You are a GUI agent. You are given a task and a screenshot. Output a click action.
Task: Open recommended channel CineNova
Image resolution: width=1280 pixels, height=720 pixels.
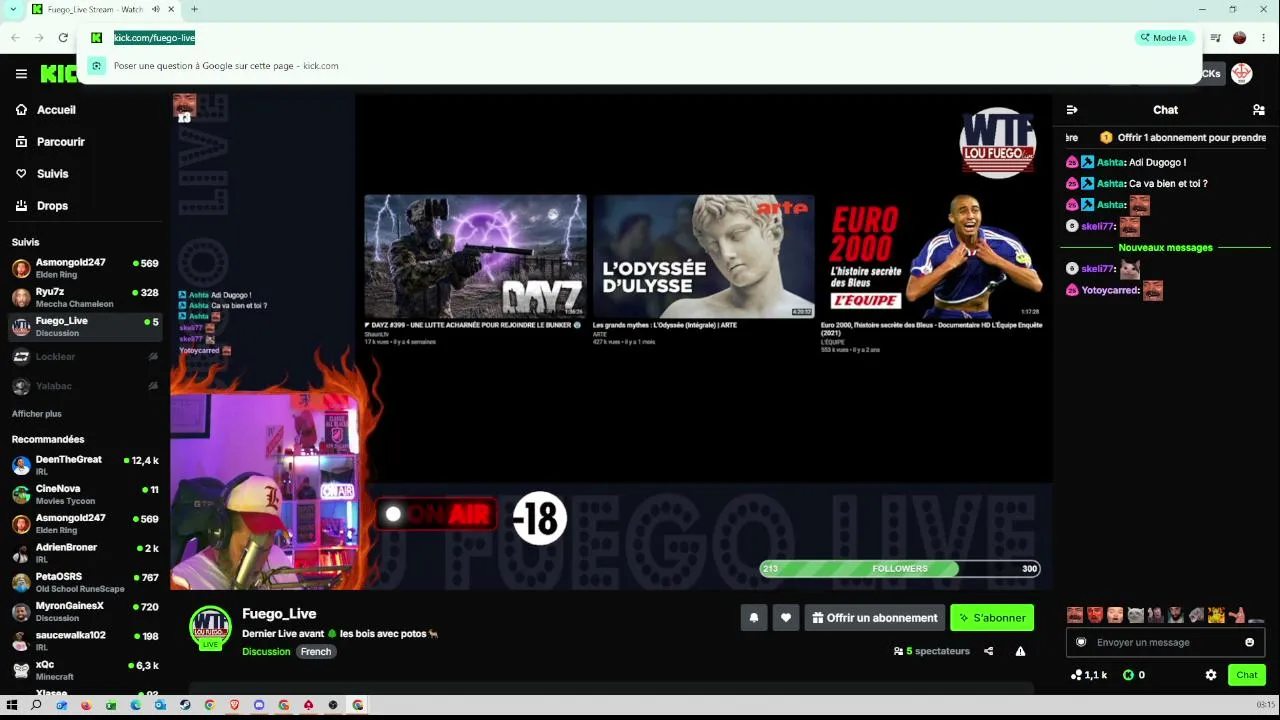[x=85, y=494]
